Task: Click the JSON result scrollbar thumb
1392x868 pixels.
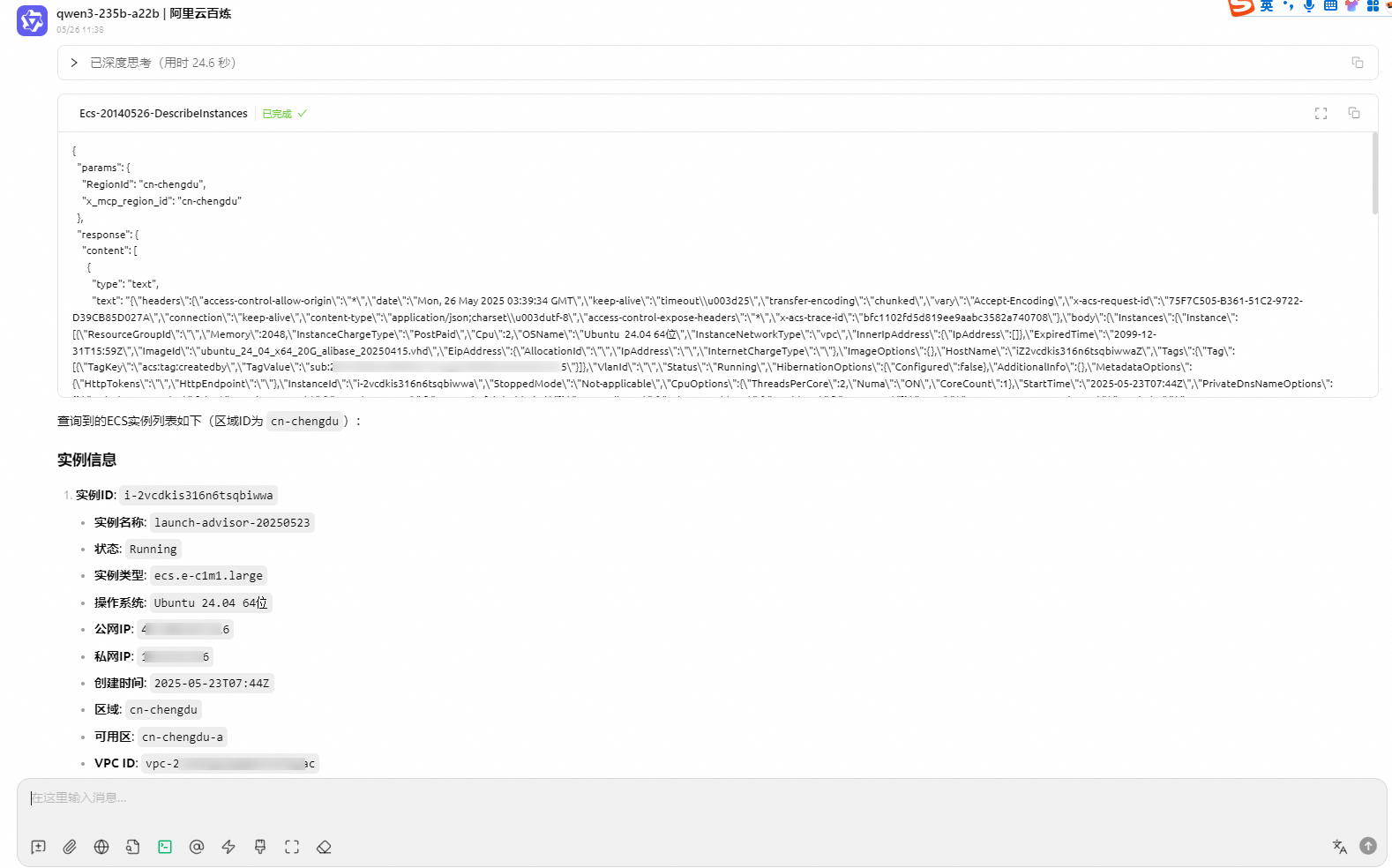Action: coord(1374,174)
